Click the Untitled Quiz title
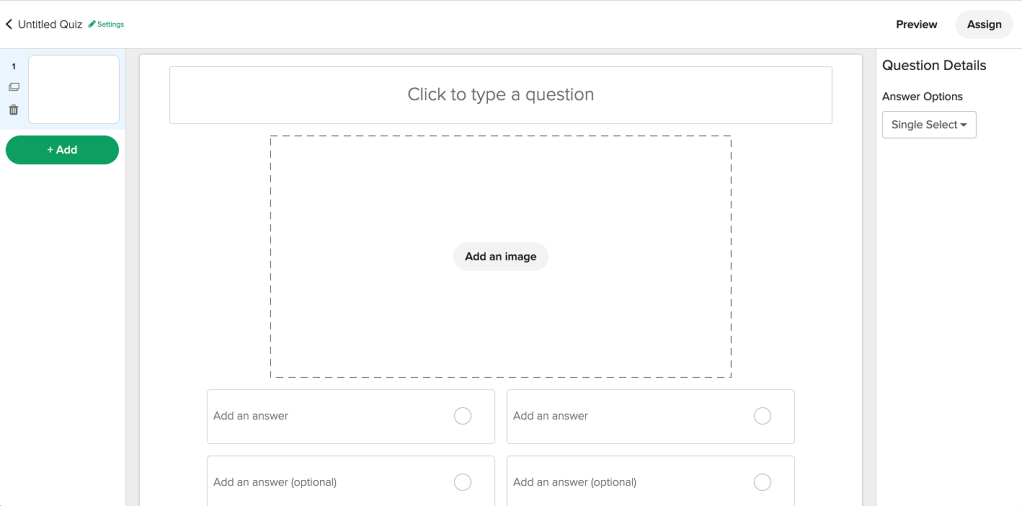The image size is (1022, 506). pyautogui.click(x=50, y=24)
